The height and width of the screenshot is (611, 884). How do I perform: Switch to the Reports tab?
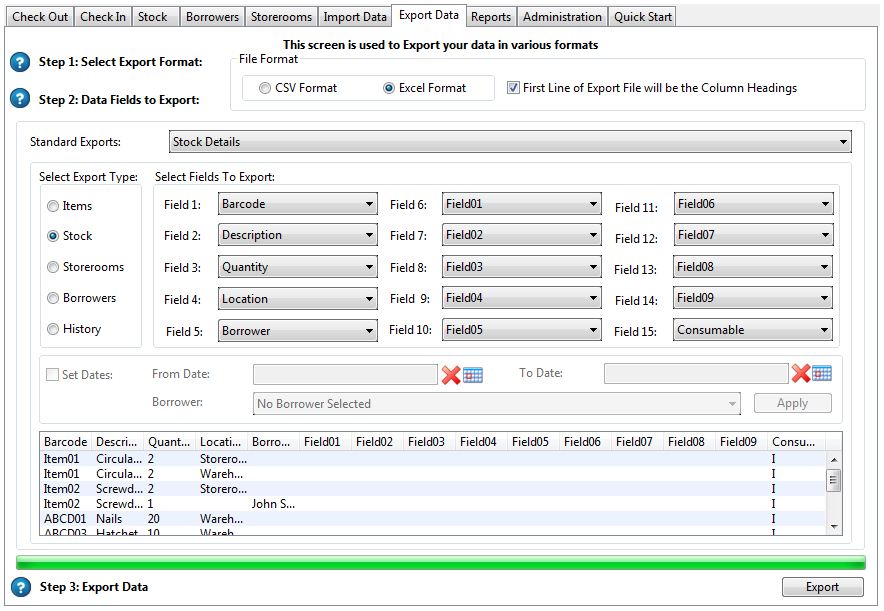(491, 17)
